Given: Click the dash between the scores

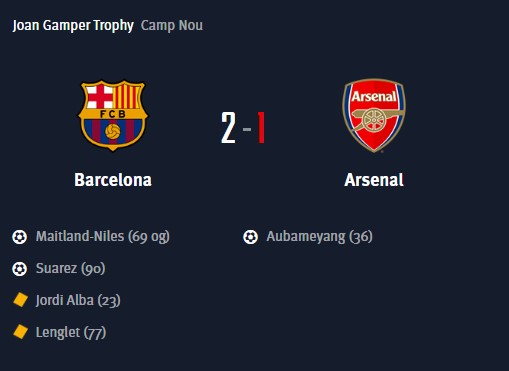Looking at the screenshot, I should (247, 129).
